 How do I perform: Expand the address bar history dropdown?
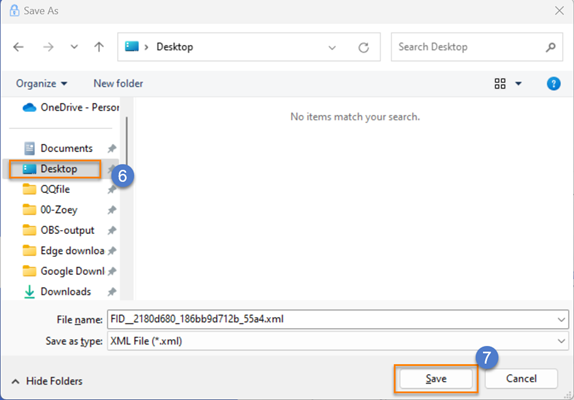(x=332, y=48)
